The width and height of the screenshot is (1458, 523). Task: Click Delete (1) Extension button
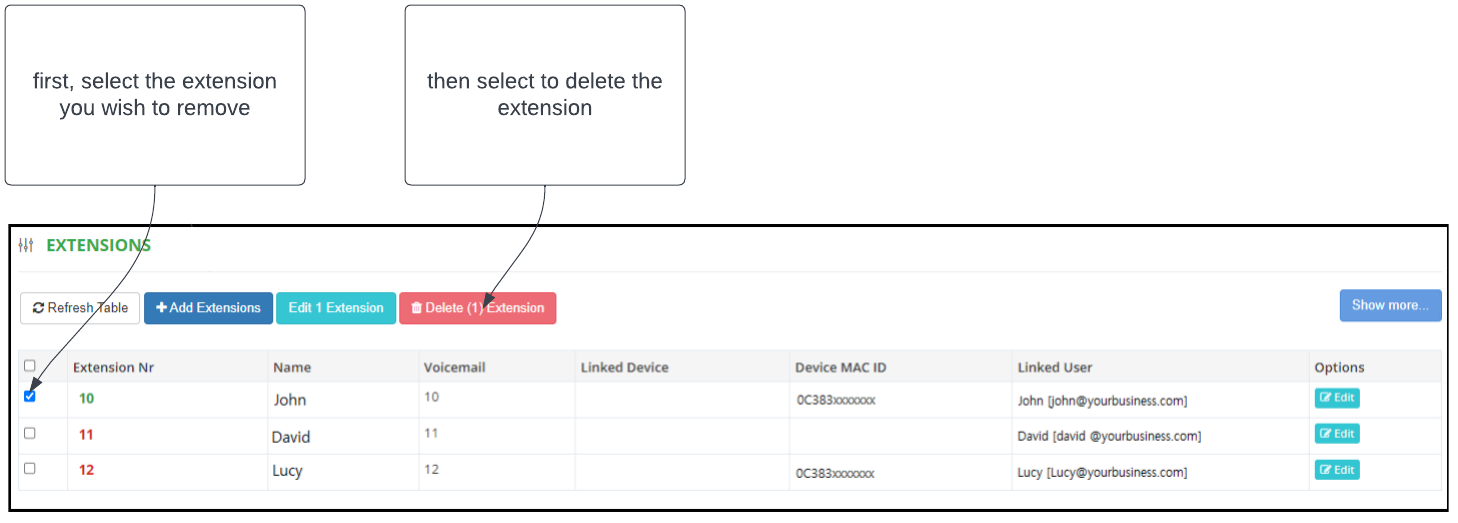(x=477, y=308)
